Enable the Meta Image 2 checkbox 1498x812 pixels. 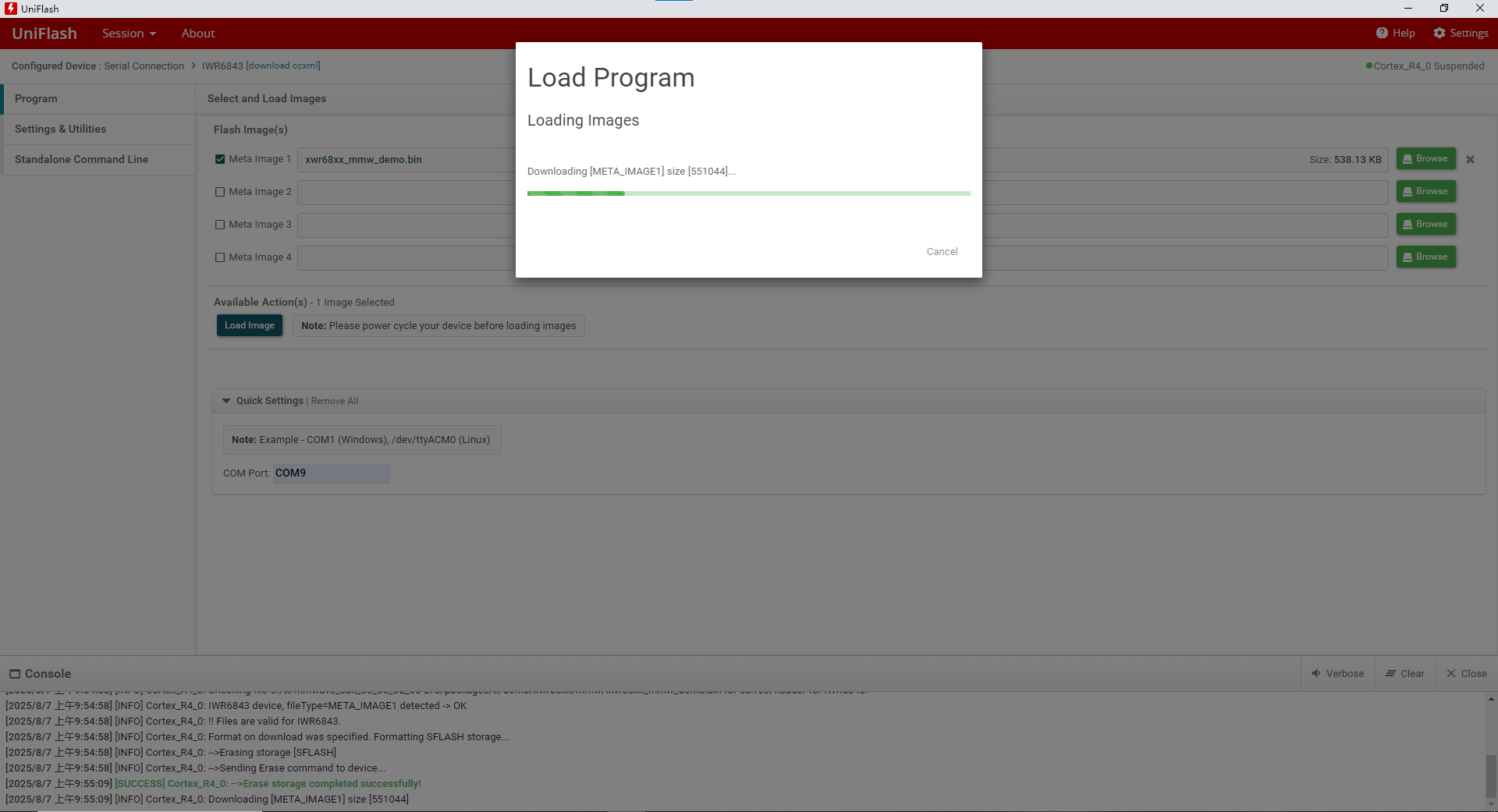click(x=220, y=192)
